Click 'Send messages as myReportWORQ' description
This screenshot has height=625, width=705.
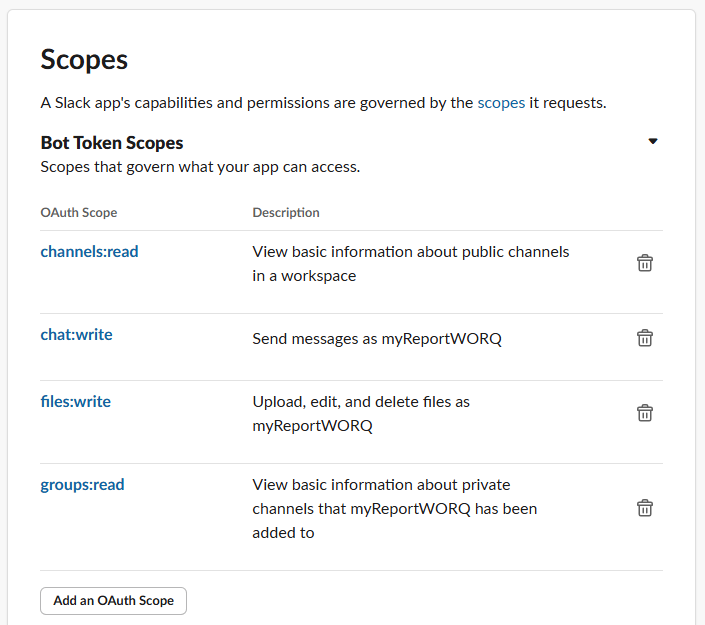click(x=377, y=339)
